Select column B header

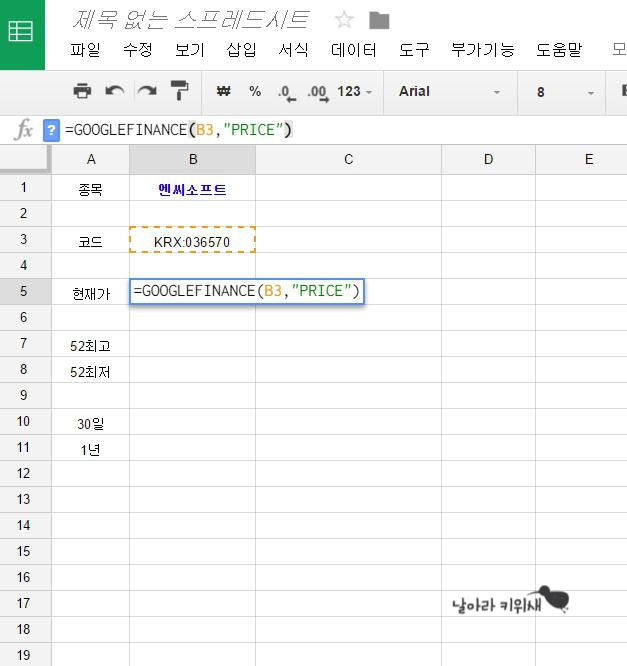(192, 160)
